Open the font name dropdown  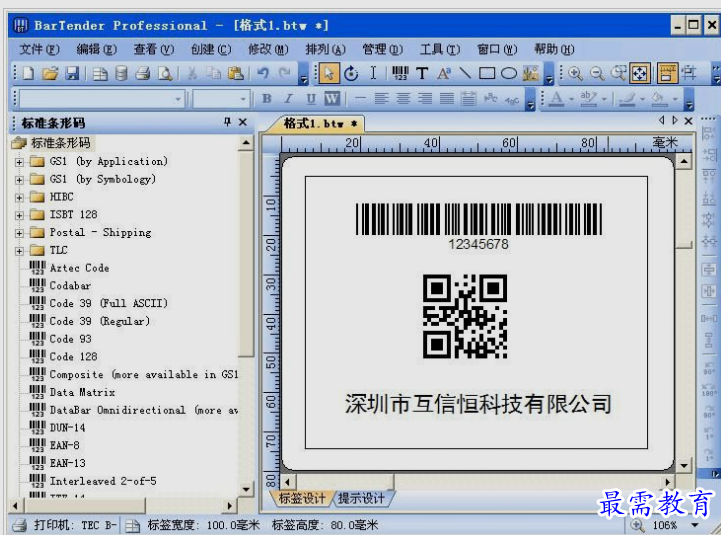177,99
